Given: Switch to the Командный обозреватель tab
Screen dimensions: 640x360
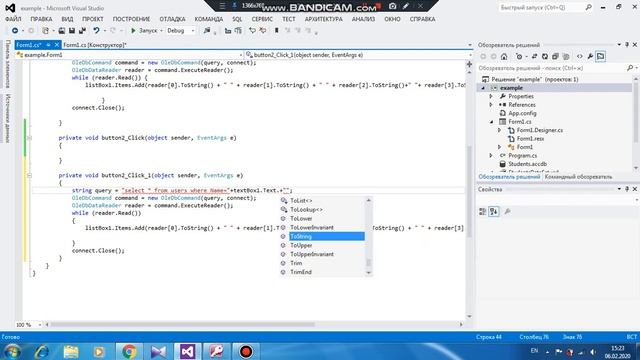Looking at the screenshot, I should [x=578, y=177].
